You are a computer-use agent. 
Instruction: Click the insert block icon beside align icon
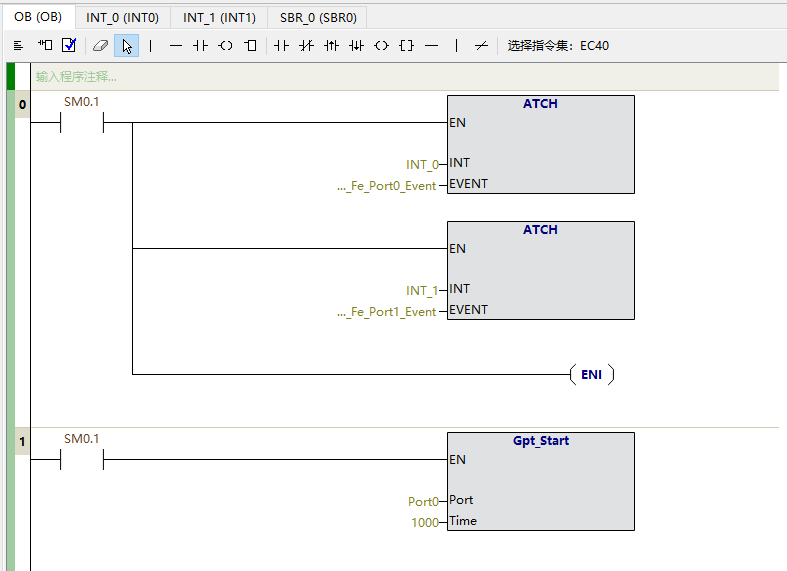[45, 45]
